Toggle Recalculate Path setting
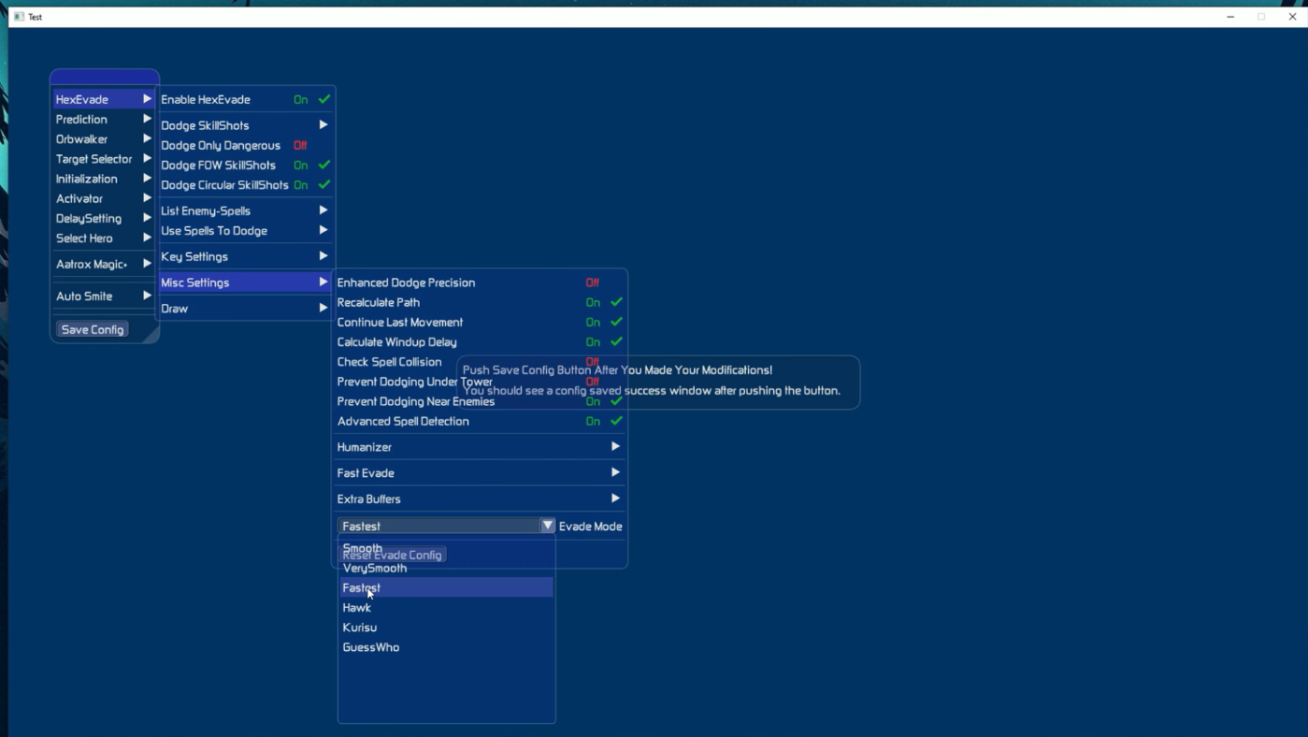Image resolution: width=1308 pixels, height=737 pixels. pos(616,302)
